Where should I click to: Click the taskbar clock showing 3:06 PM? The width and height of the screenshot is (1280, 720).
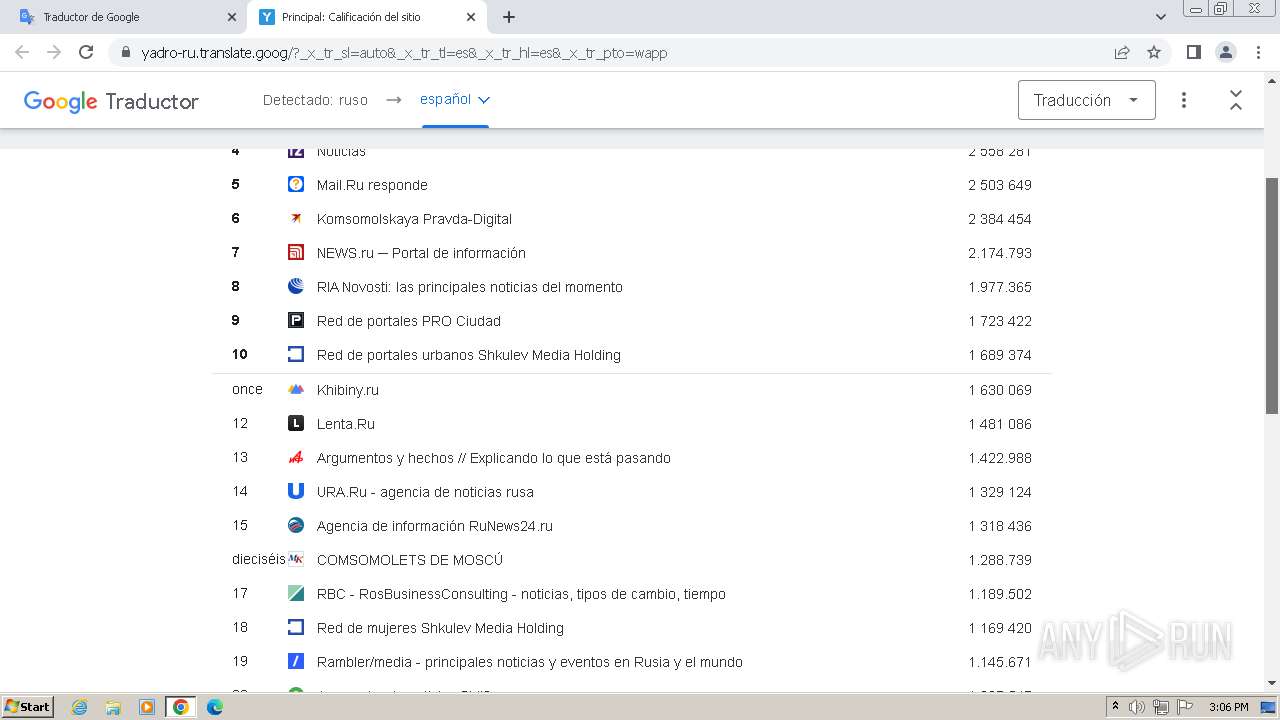1228,707
